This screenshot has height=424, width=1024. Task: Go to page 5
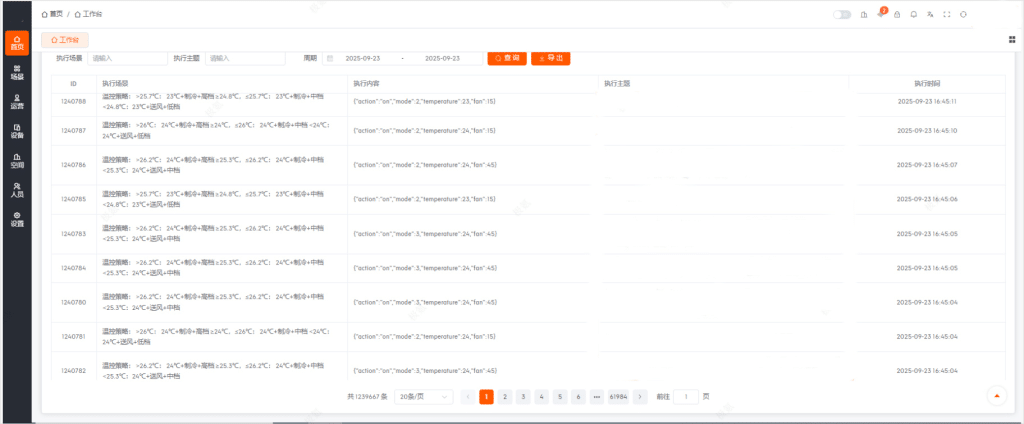tap(560, 397)
